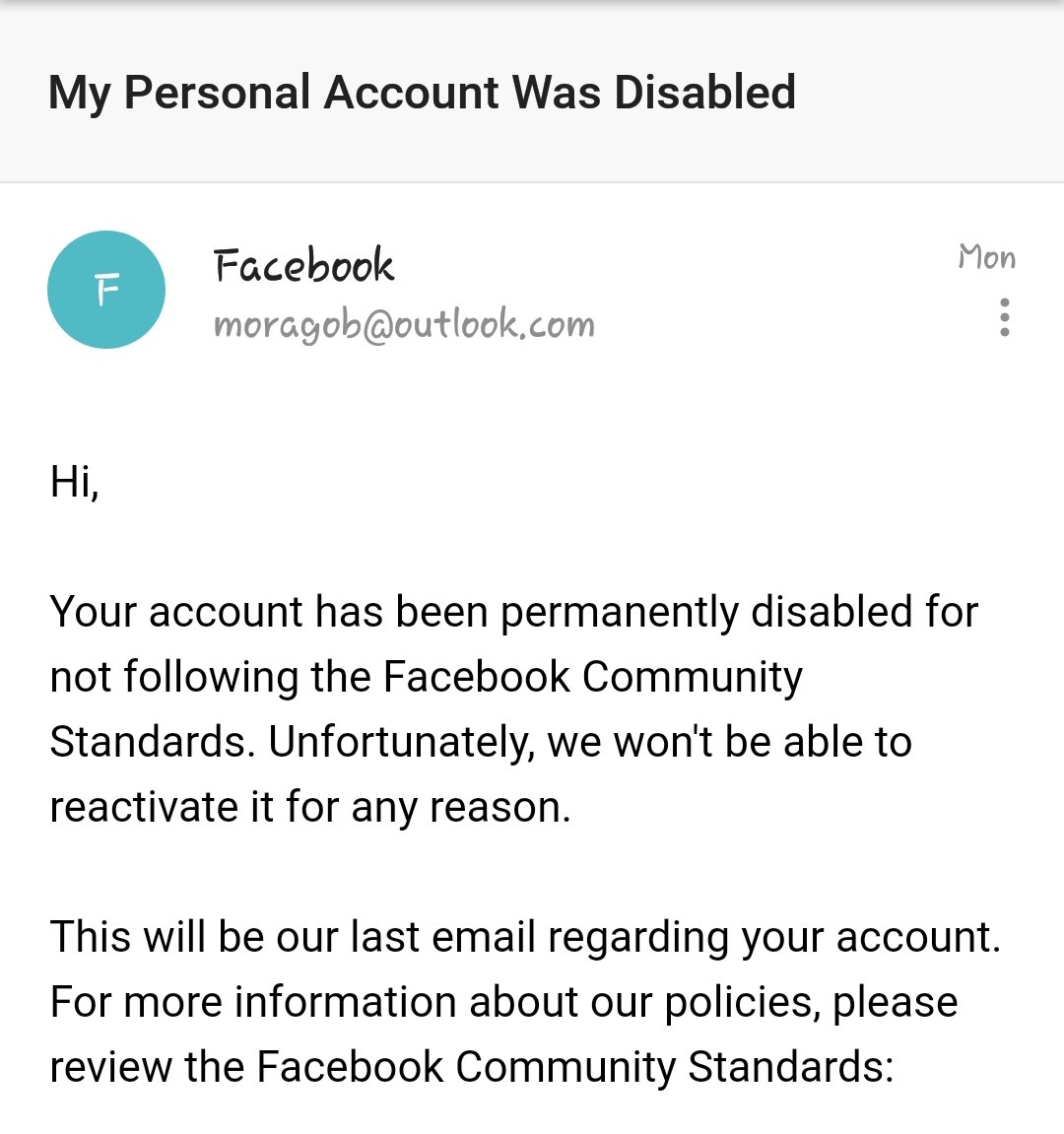Click the Hi, greeting line
The height and width of the screenshot is (1134, 1064).
(x=75, y=482)
